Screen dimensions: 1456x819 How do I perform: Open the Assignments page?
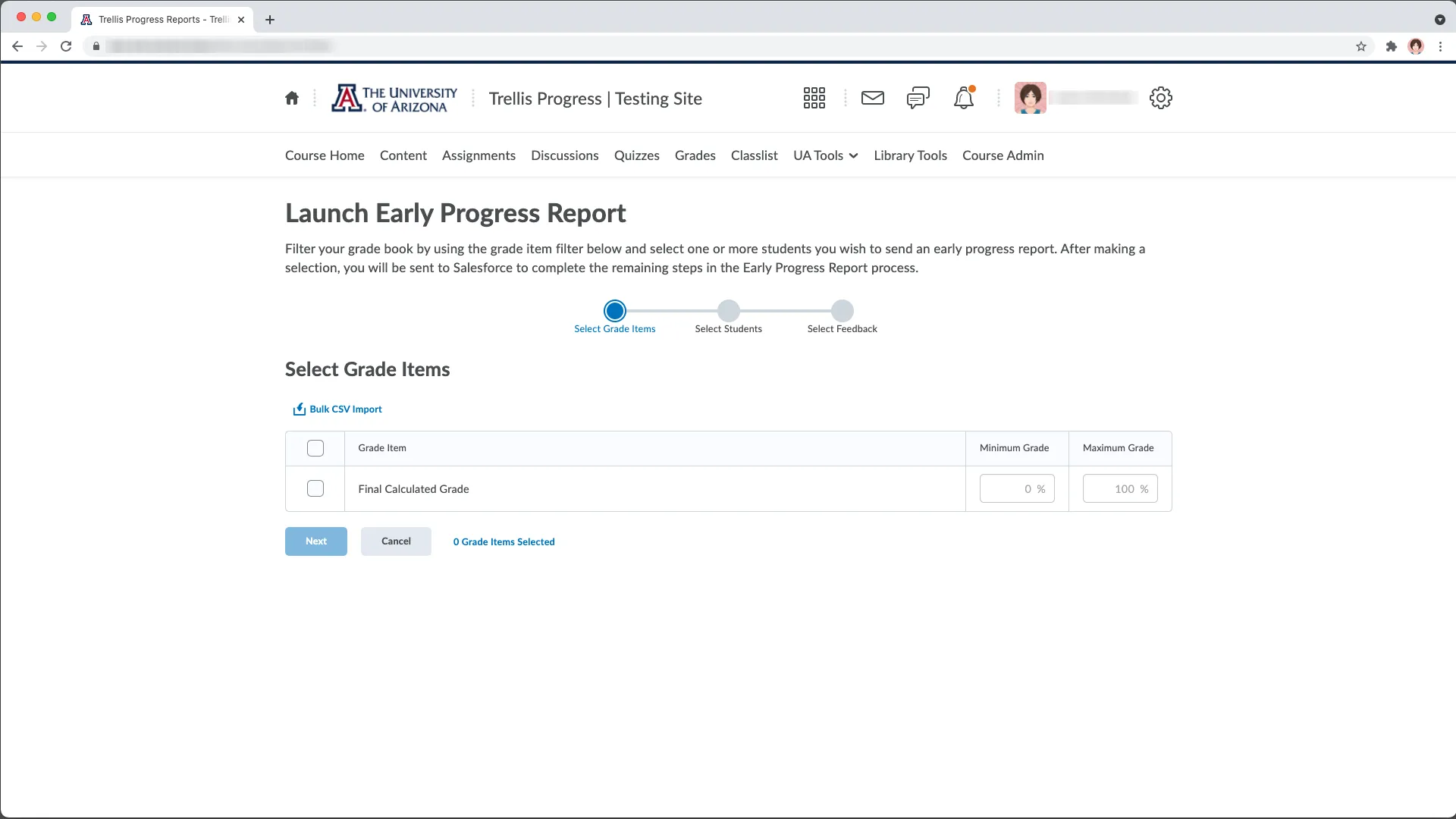click(x=479, y=155)
